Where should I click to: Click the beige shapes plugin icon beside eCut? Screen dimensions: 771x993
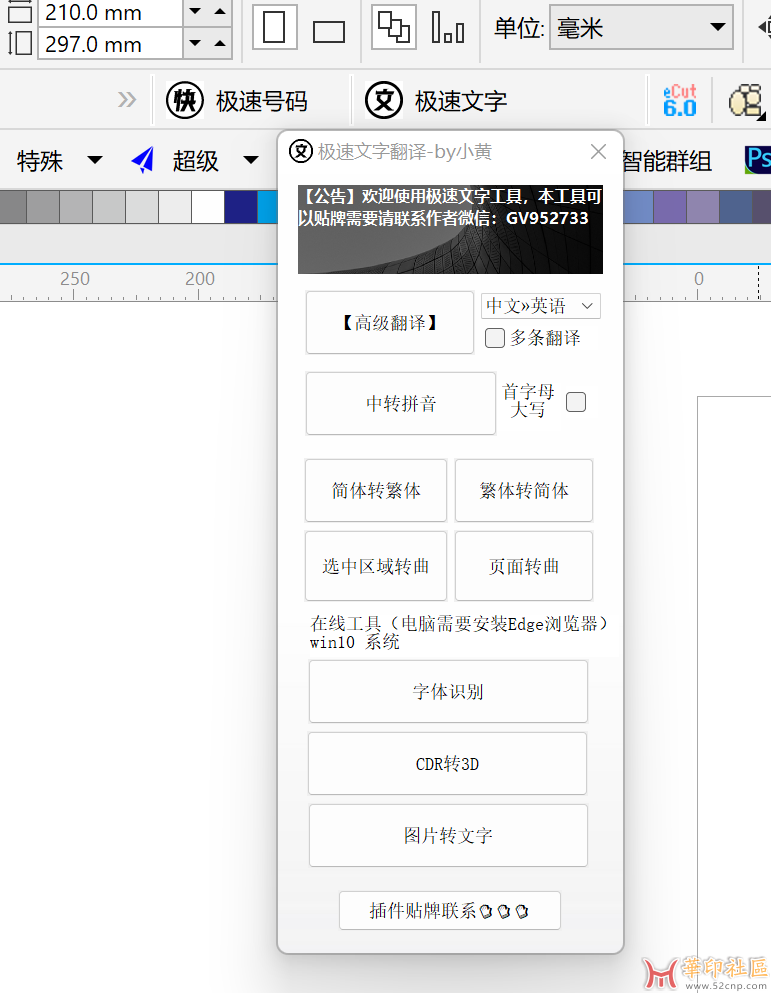pyautogui.click(x=746, y=101)
